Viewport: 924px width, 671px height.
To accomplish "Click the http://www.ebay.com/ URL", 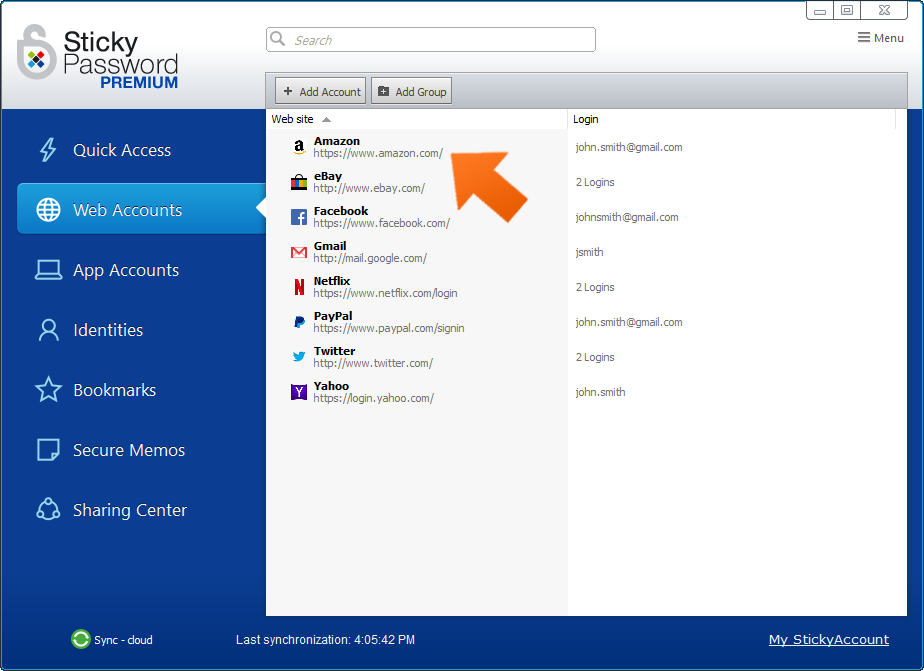I will pos(369,189).
